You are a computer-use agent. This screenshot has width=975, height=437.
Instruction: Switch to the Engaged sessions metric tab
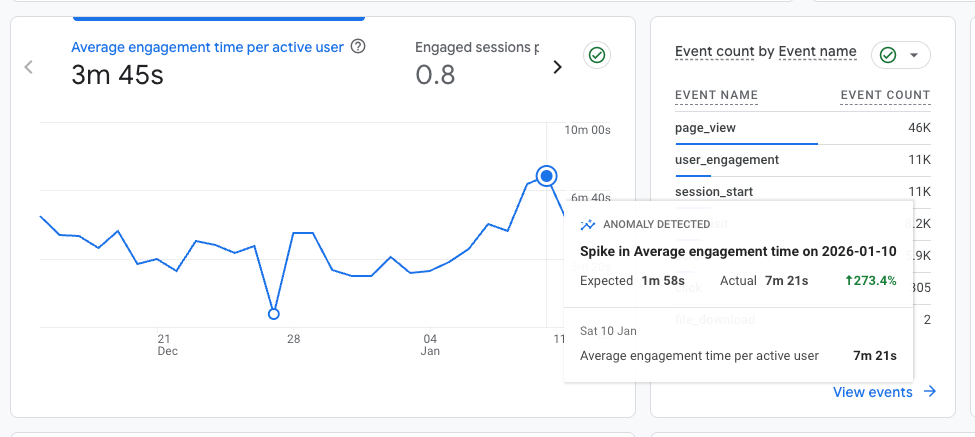477,46
